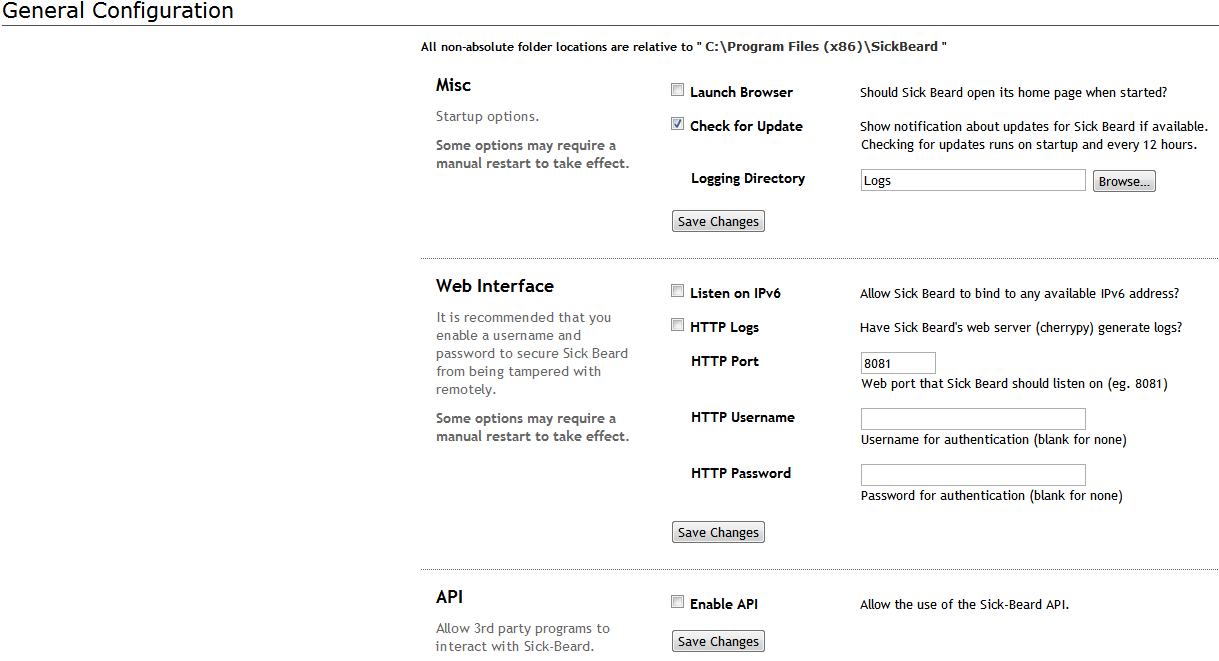The height and width of the screenshot is (661, 1219).
Task: Tick the Launch Browser checkbox
Action: (678, 91)
